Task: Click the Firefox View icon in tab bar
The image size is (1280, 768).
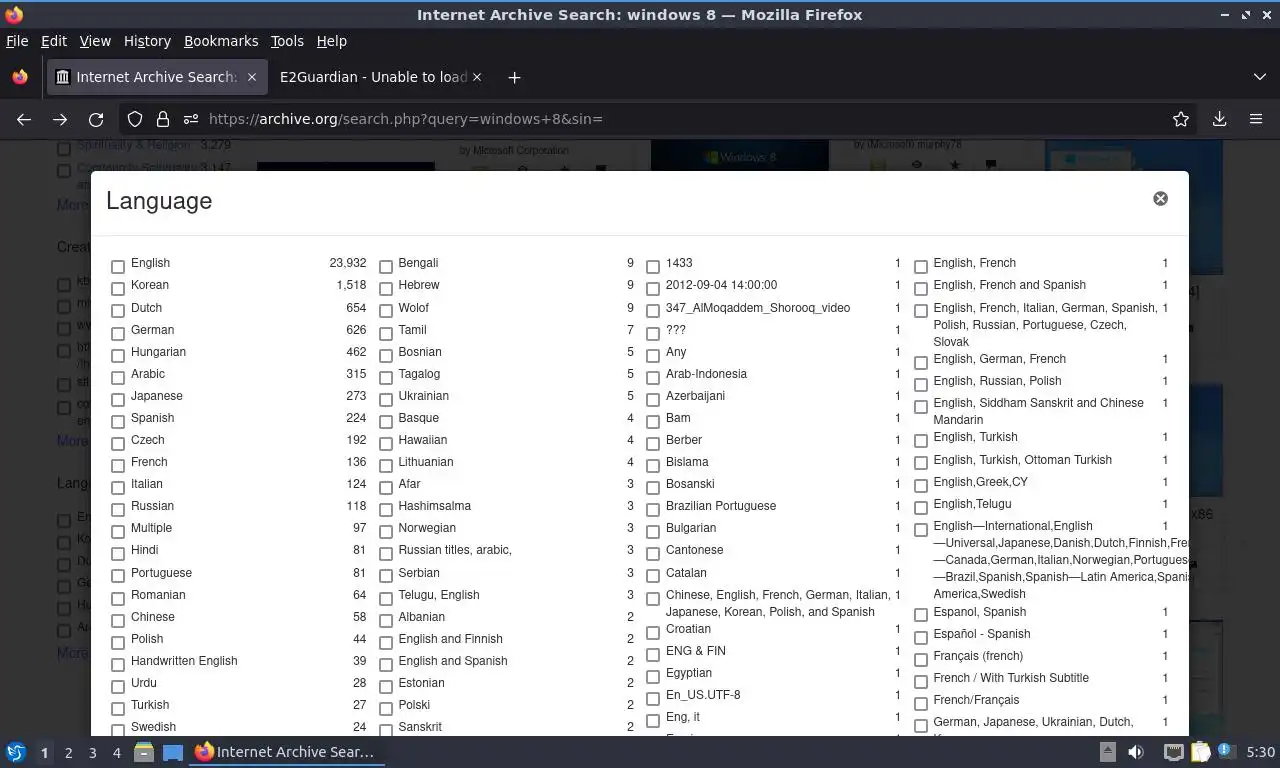Action: tap(20, 77)
